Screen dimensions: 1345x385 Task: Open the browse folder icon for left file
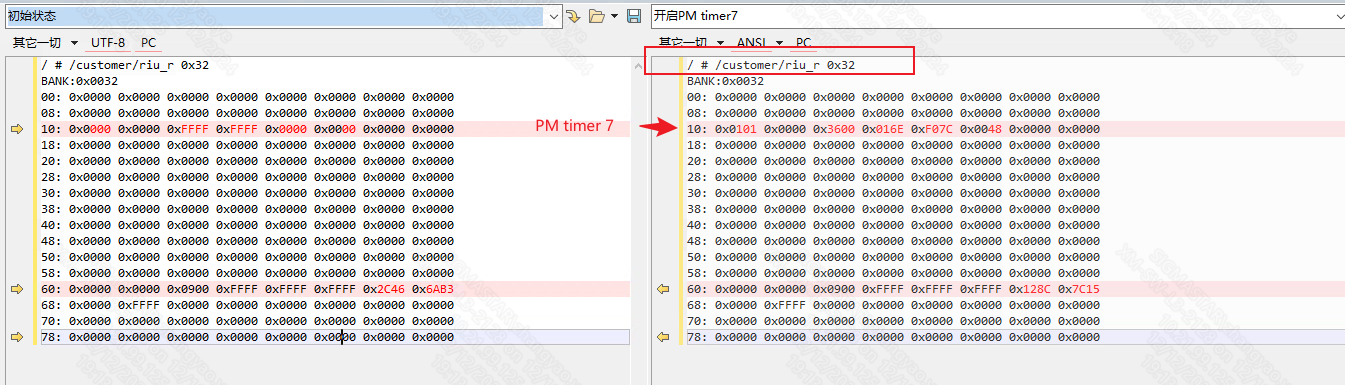point(596,16)
